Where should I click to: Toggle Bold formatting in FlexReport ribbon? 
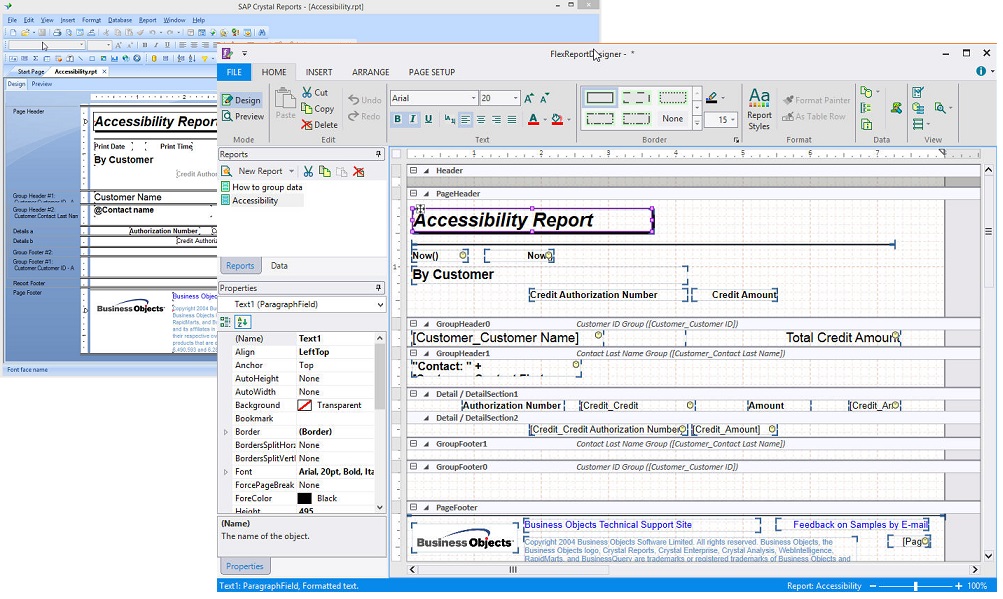pyautogui.click(x=397, y=118)
